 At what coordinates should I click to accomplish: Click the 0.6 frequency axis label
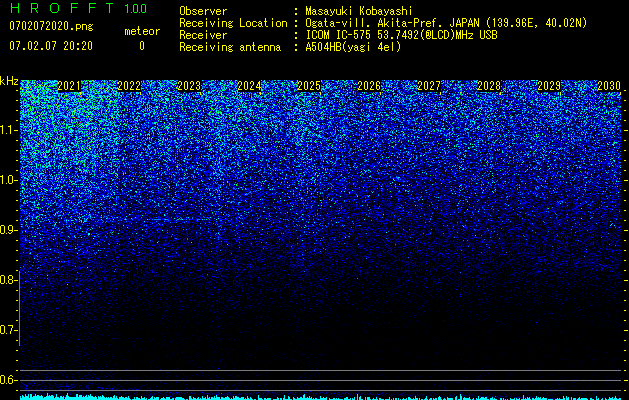point(9,380)
